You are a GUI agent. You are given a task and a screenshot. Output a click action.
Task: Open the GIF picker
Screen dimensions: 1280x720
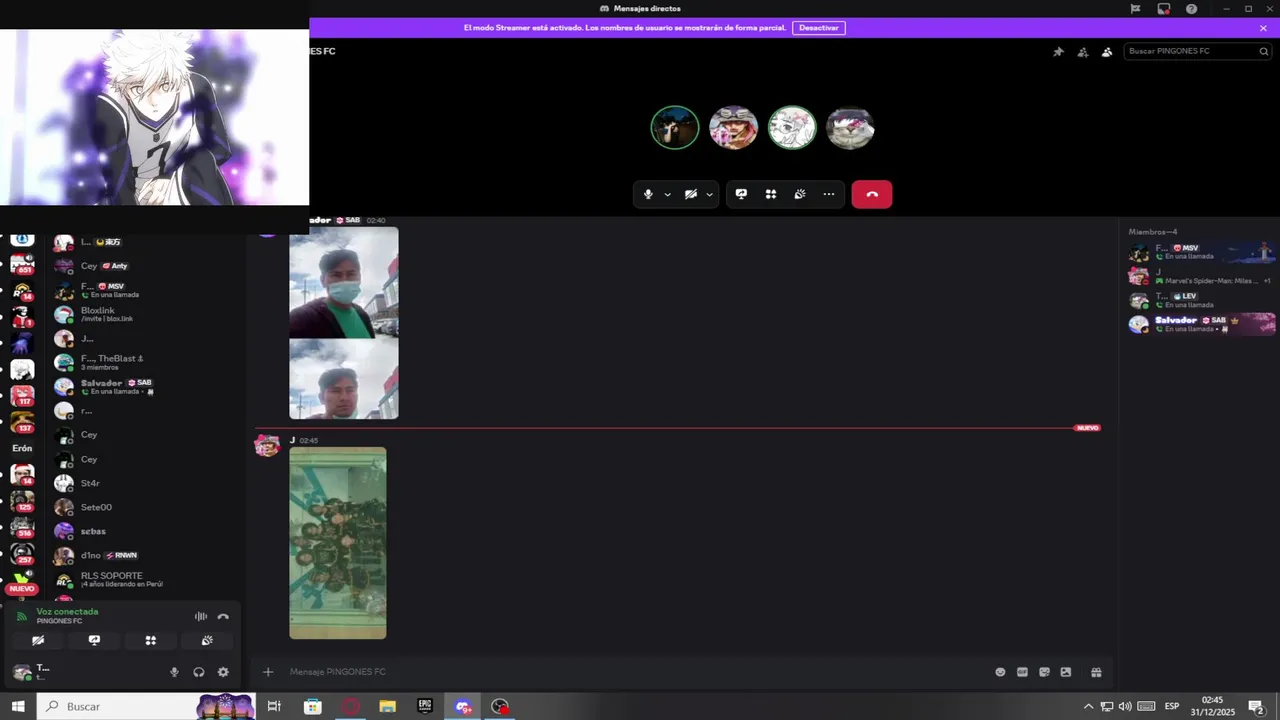point(1022,672)
